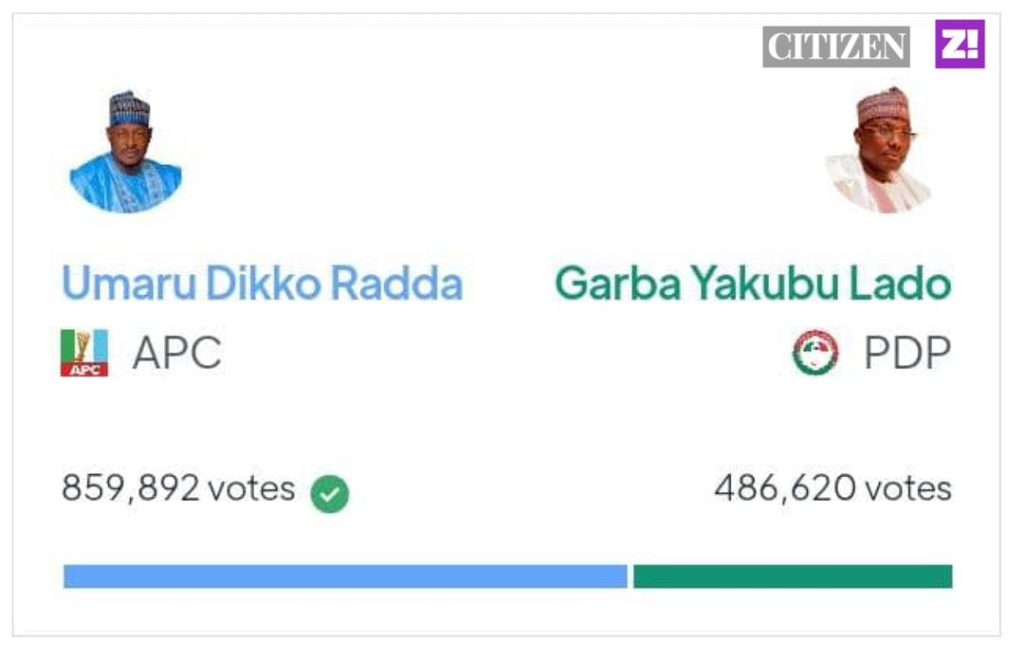
Task: Select the Umaru Dikko Radda name link
Action: tap(262, 284)
